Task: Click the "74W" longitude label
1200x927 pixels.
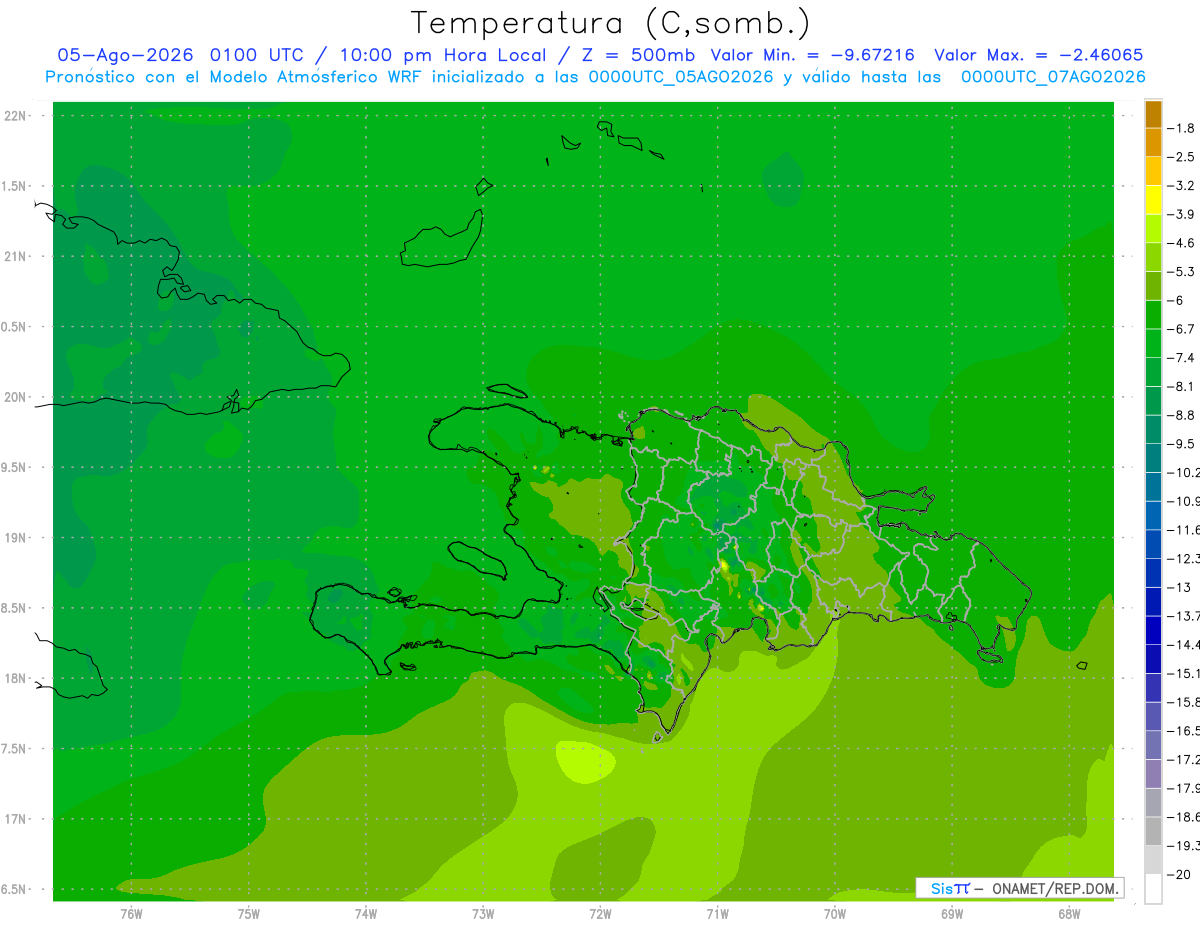Action: coord(365,913)
